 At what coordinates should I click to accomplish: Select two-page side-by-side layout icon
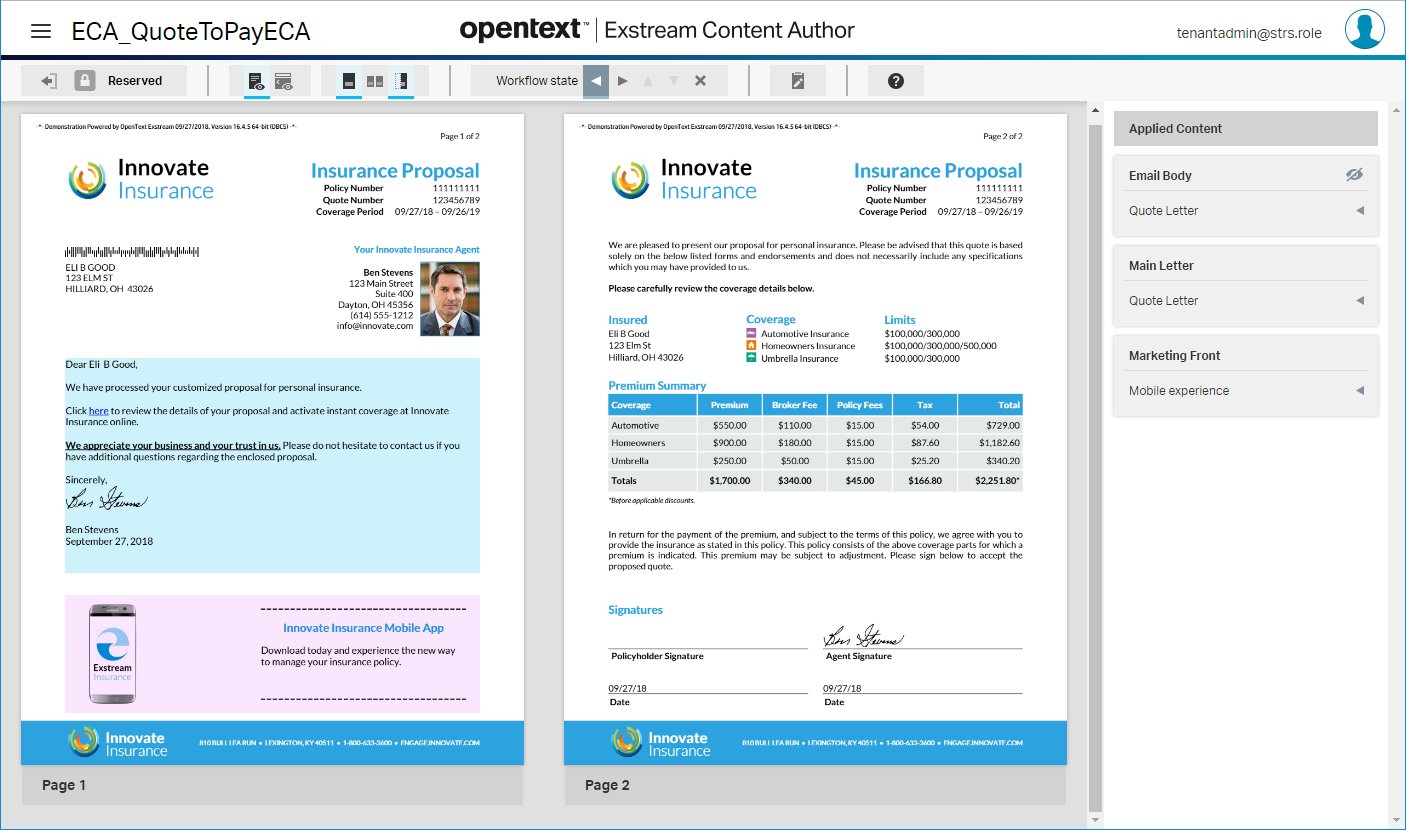[375, 81]
